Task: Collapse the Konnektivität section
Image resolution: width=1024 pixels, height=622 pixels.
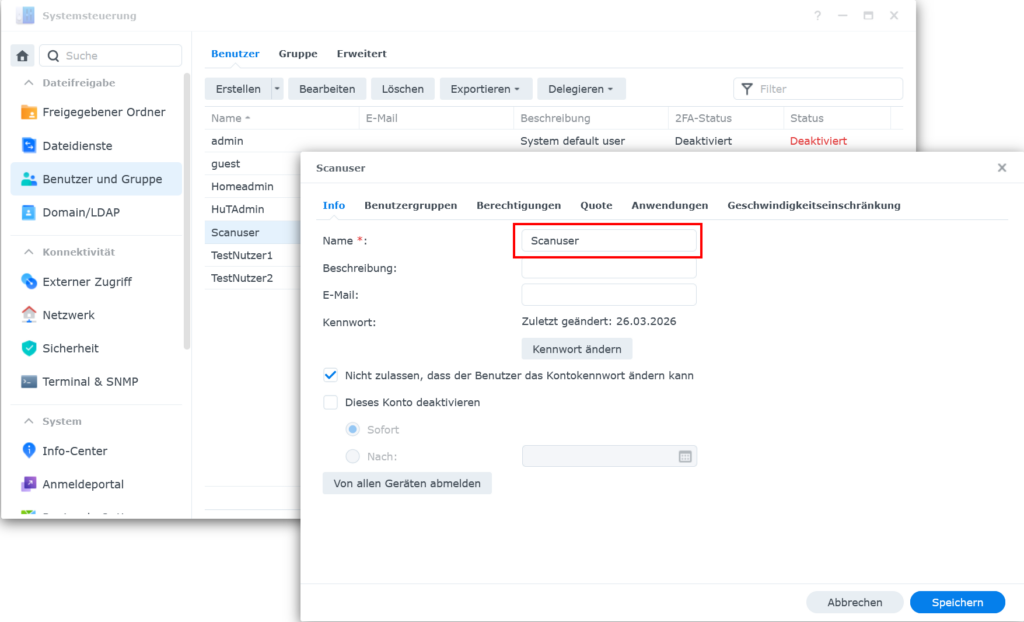Action: pos(29,252)
